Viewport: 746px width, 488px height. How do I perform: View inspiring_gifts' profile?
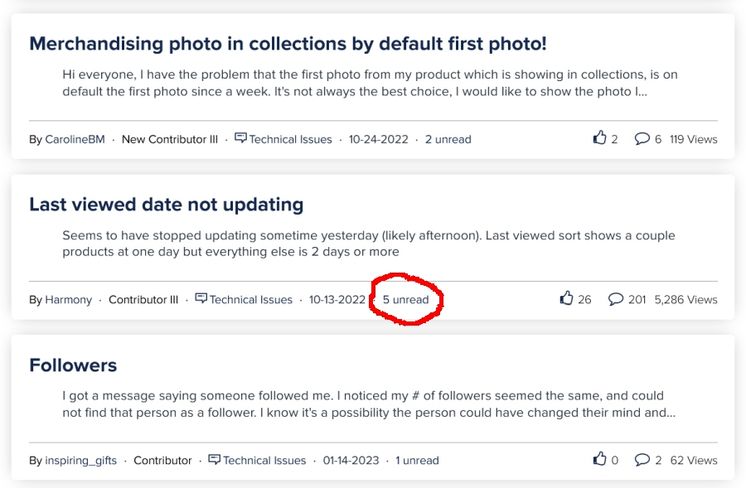click(81, 461)
